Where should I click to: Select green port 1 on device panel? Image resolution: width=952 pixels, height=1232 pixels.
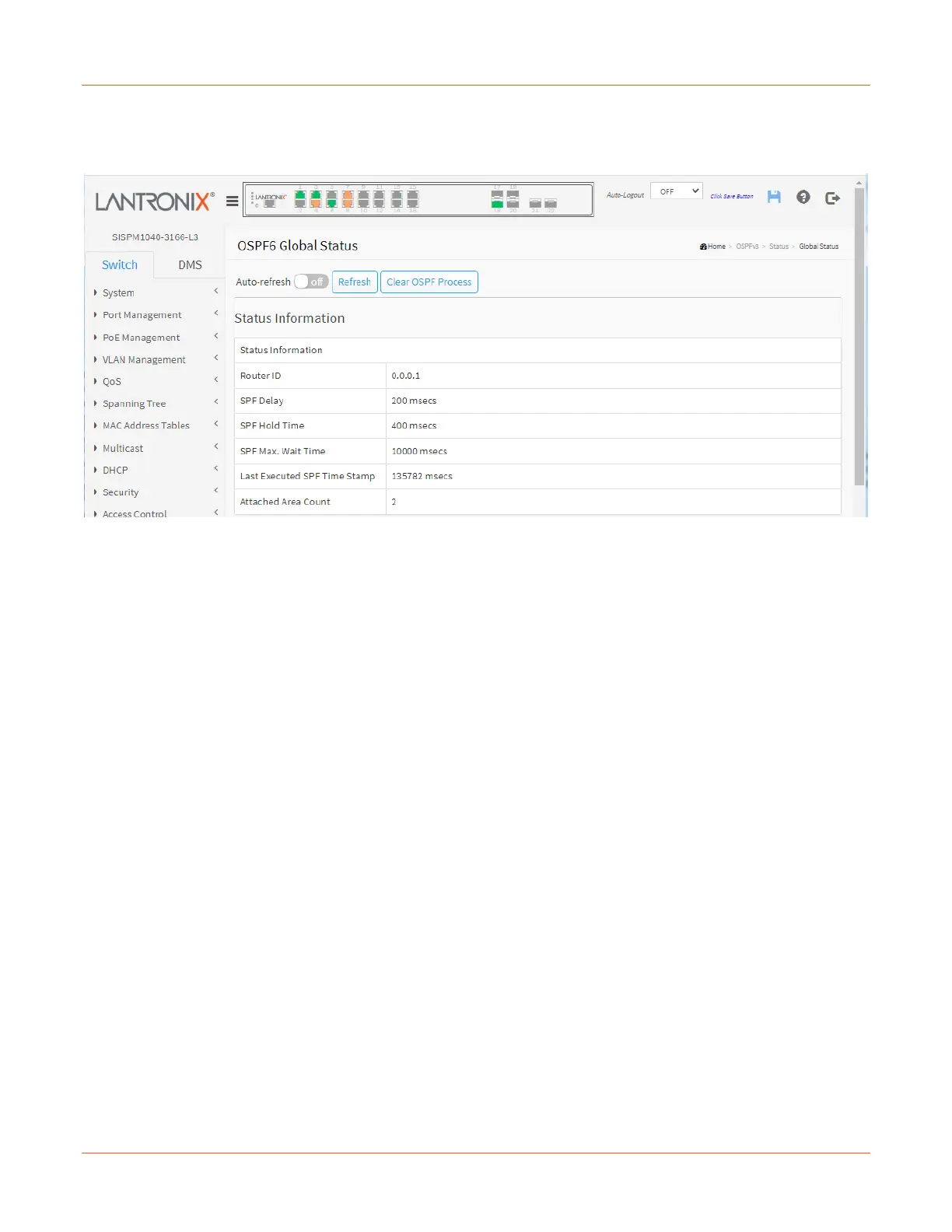[300, 194]
